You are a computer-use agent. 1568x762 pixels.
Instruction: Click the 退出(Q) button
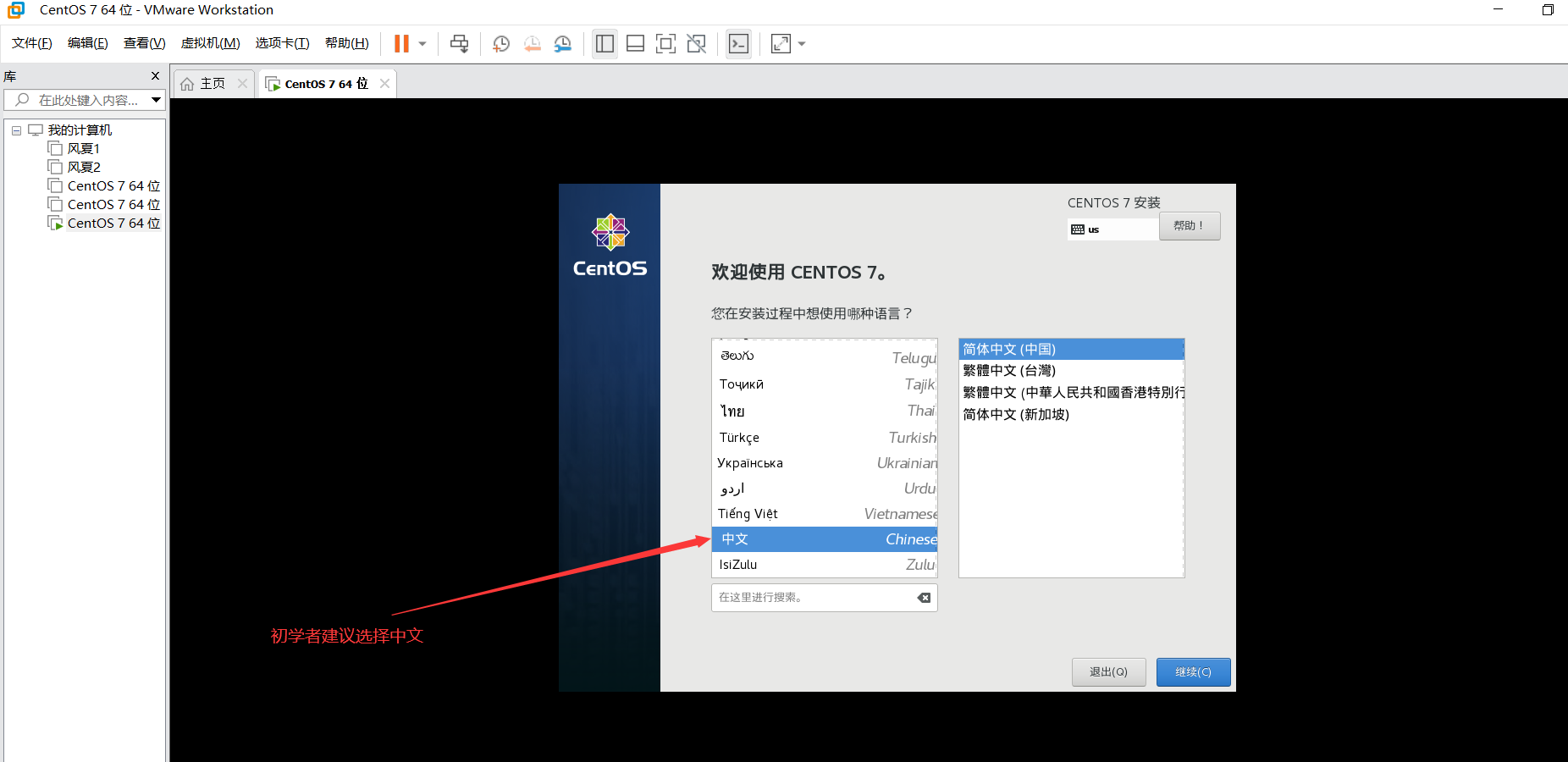coord(1109,672)
